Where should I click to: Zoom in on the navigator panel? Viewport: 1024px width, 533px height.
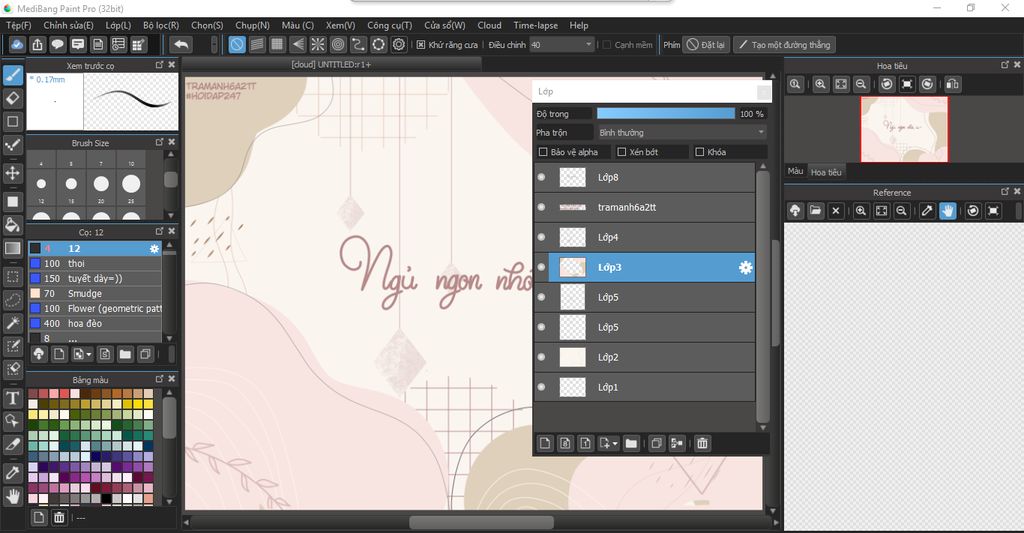click(x=820, y=84)
